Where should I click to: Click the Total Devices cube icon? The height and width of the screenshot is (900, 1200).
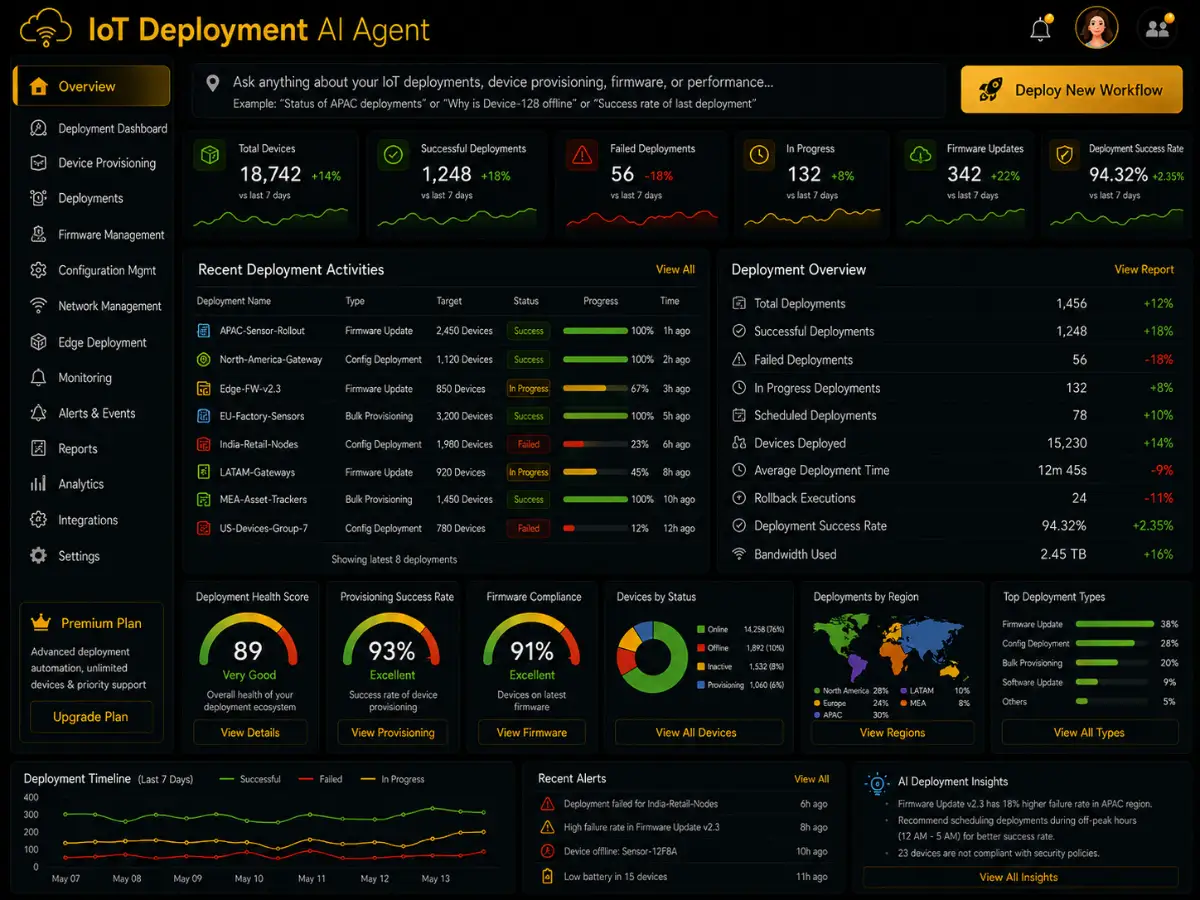(x=210, y=155)
